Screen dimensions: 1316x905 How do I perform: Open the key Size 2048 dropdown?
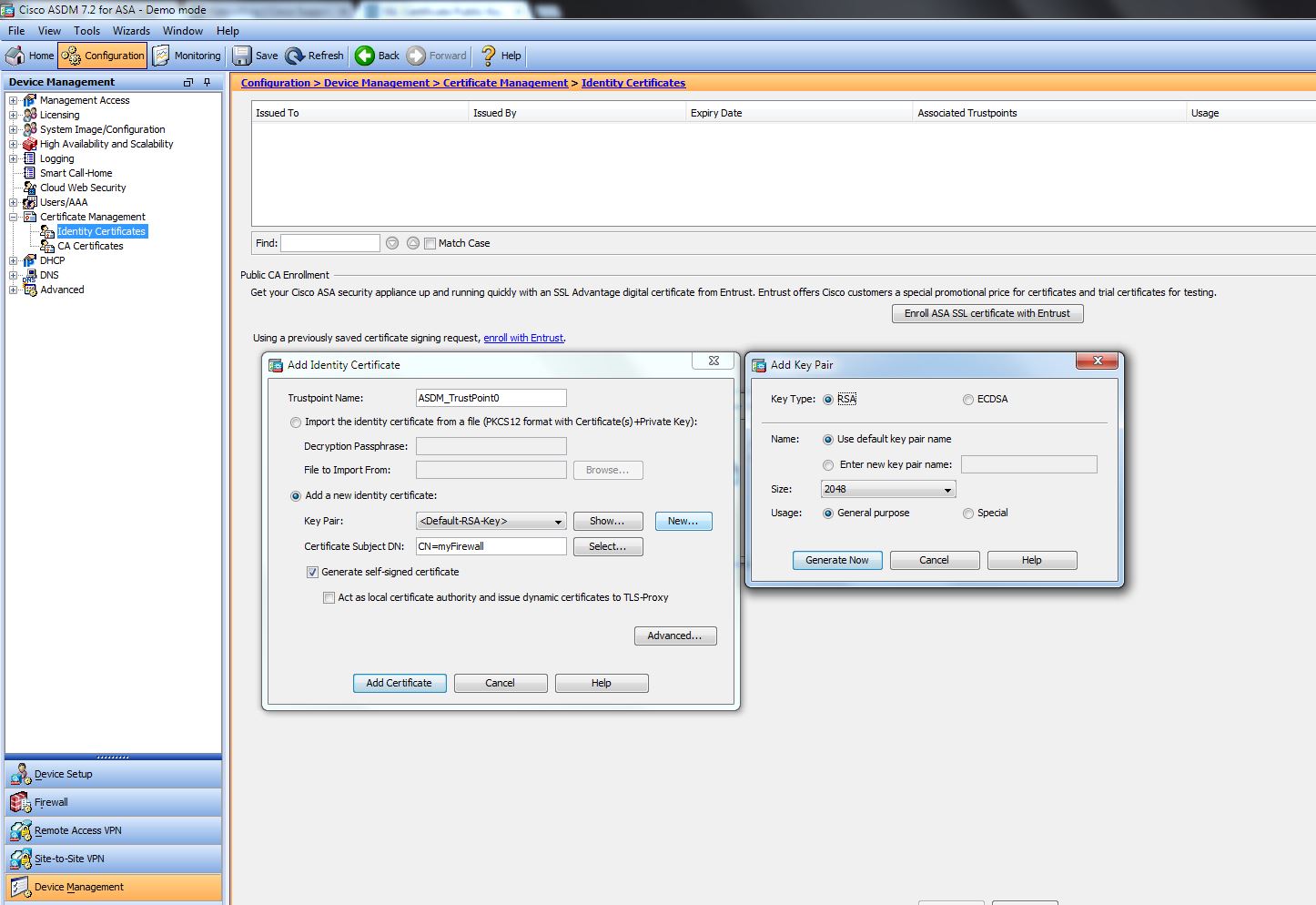(888, 490)
